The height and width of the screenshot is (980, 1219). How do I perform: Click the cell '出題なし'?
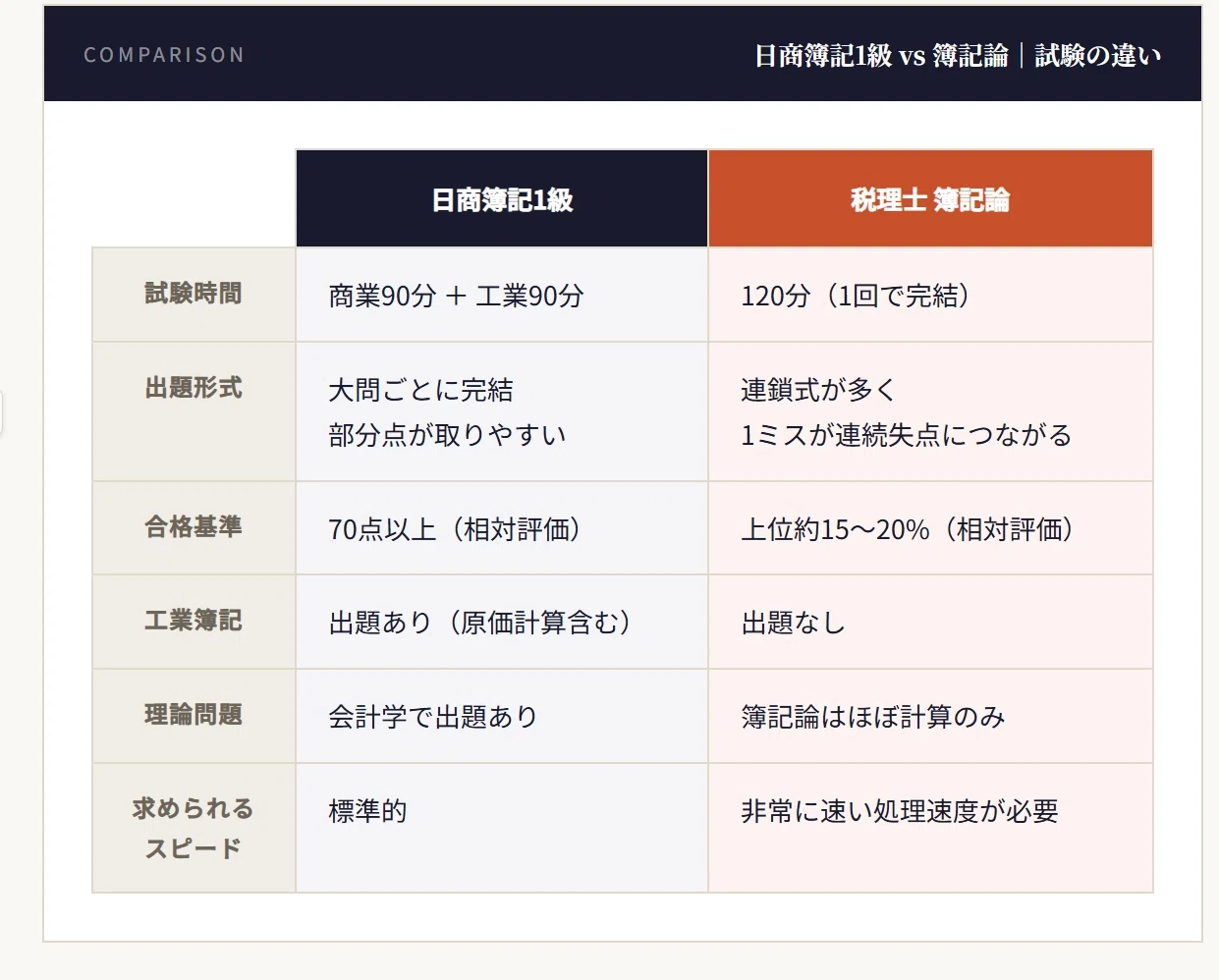[x=930, y=623]
